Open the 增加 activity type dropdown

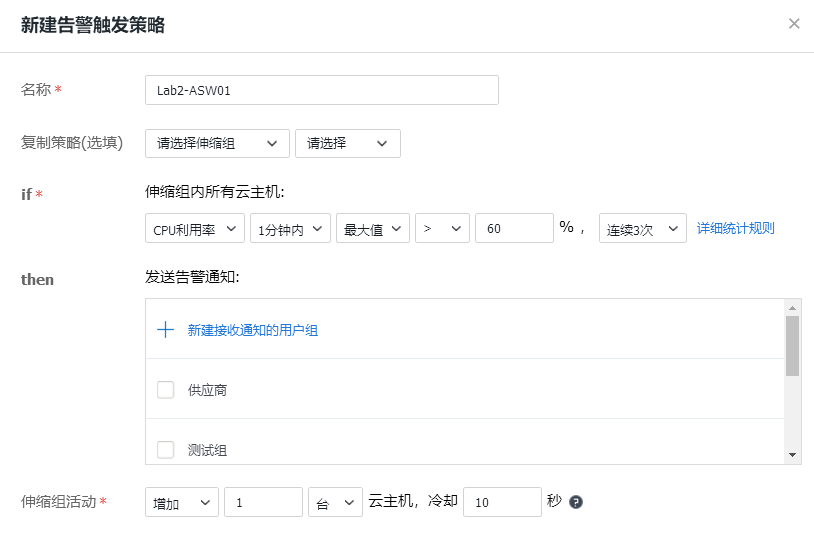(x=182, y=502)
